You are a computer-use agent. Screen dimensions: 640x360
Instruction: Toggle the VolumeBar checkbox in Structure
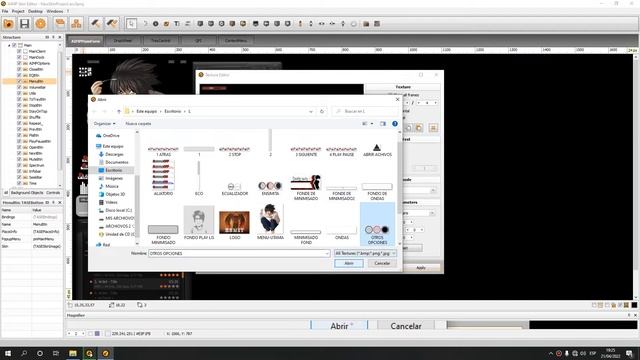pyautogui.click(x=19, y=87)
